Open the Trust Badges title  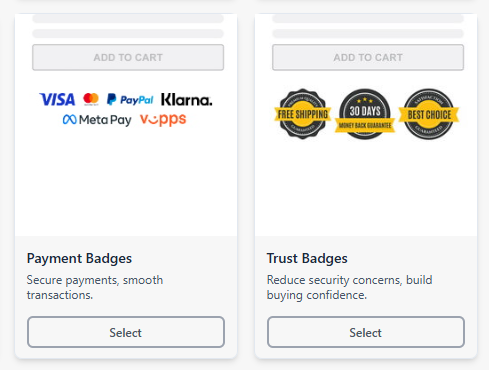pyautogui.click(x=307, y=258)
